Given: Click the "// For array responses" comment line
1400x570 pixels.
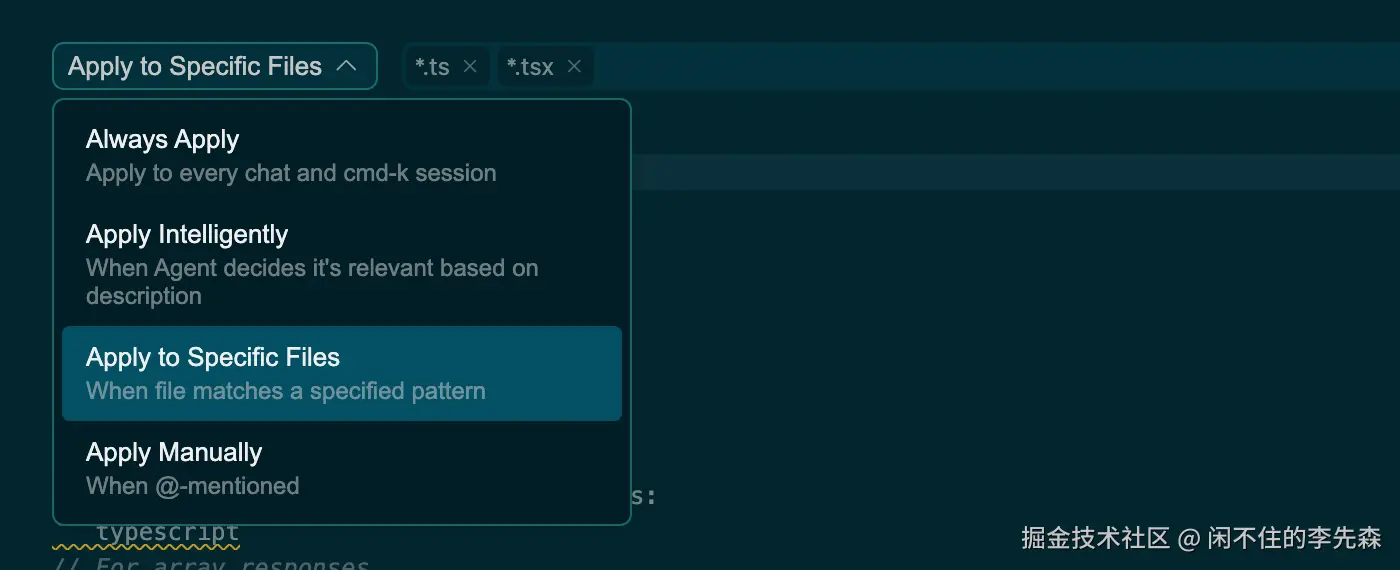Looking at the screenshot, I should click(232, 563).
